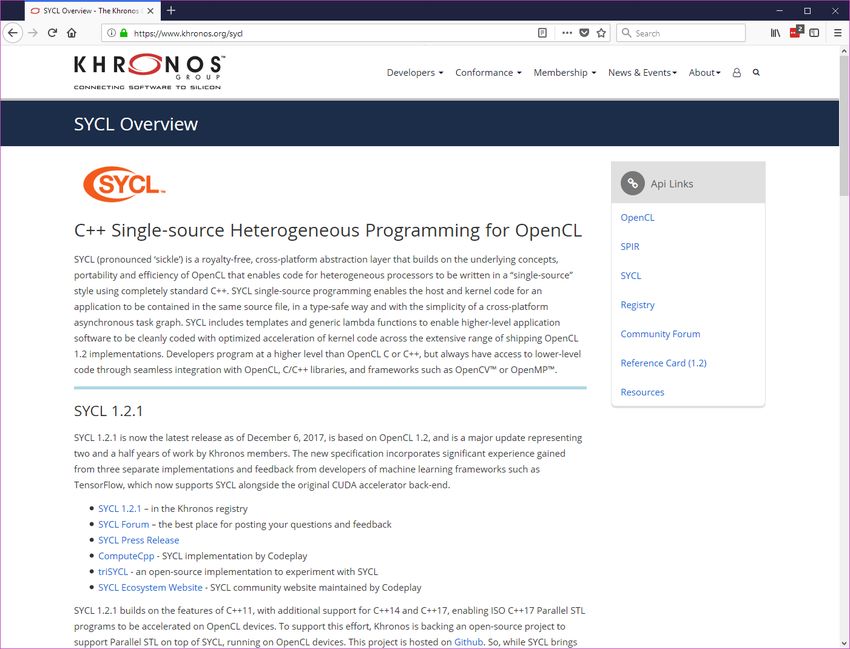The height and width of the screenshot is (649, 850).
Task: Open the Reference Card (1.2) link
Action: point(664,363)
